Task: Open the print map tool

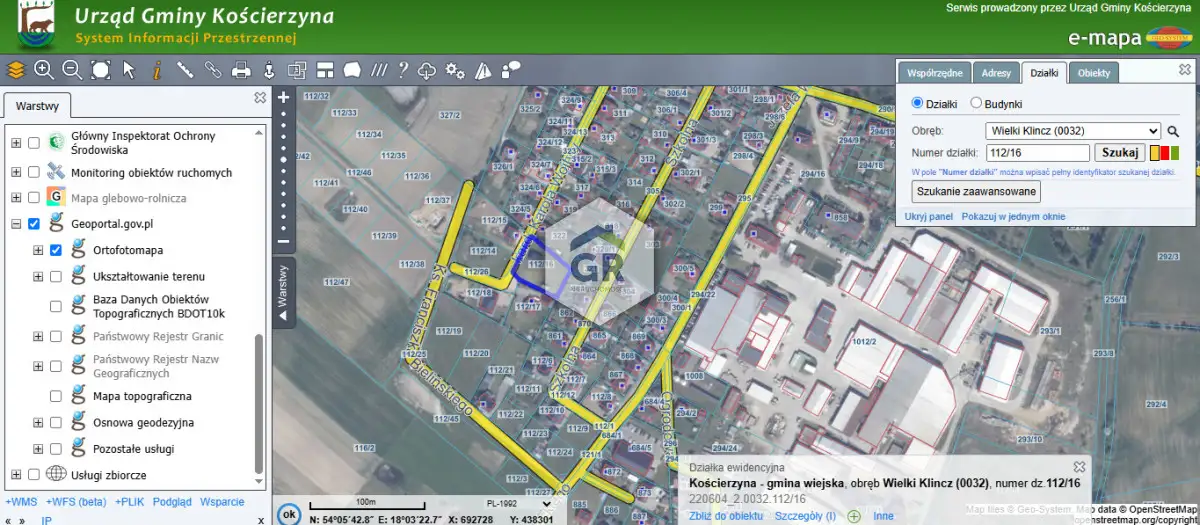Action: [241, 70]
